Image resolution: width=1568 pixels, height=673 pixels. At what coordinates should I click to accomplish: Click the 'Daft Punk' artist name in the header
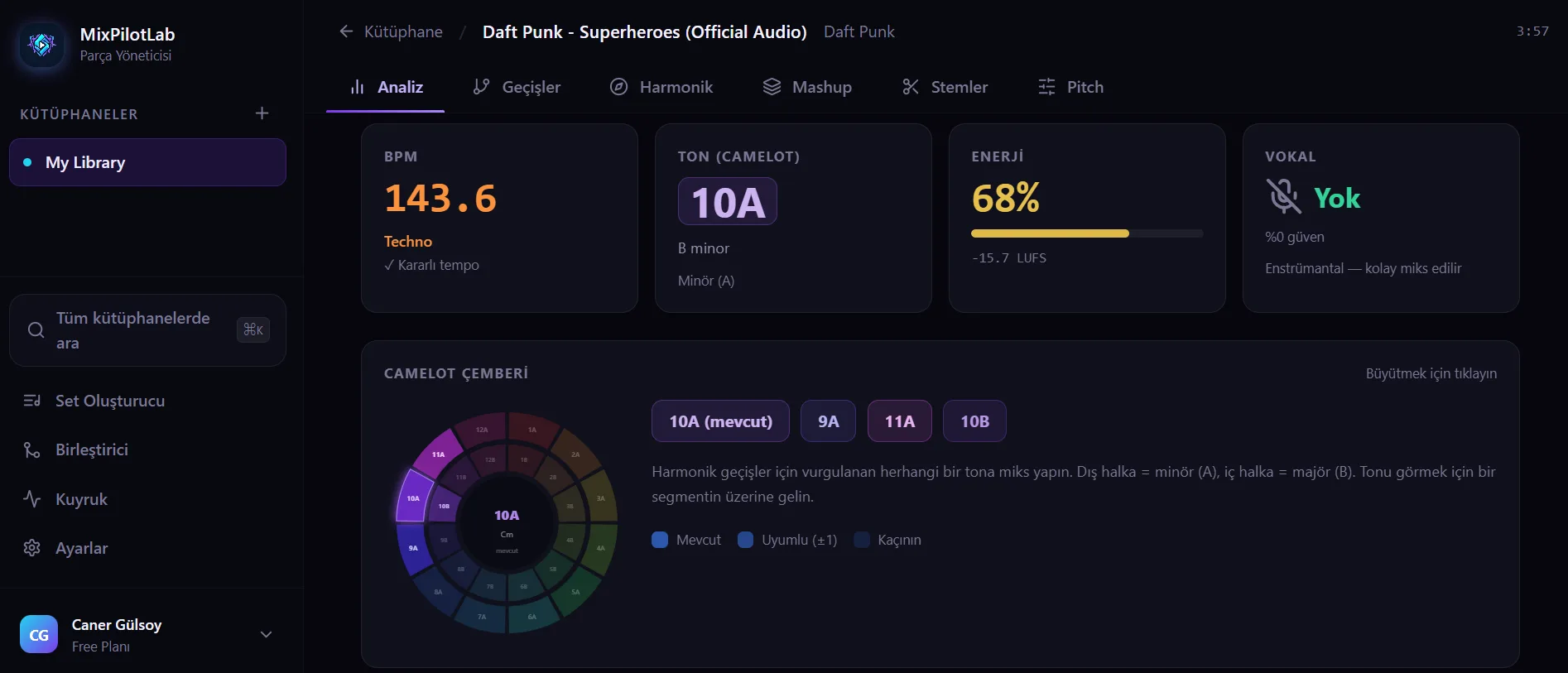[x=859, y=31]
